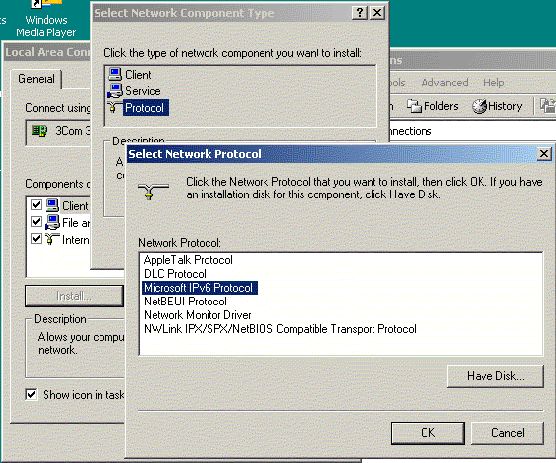The image size is (556, 463).
Task: Open the History toolbar button
Action: pos(497,106)
